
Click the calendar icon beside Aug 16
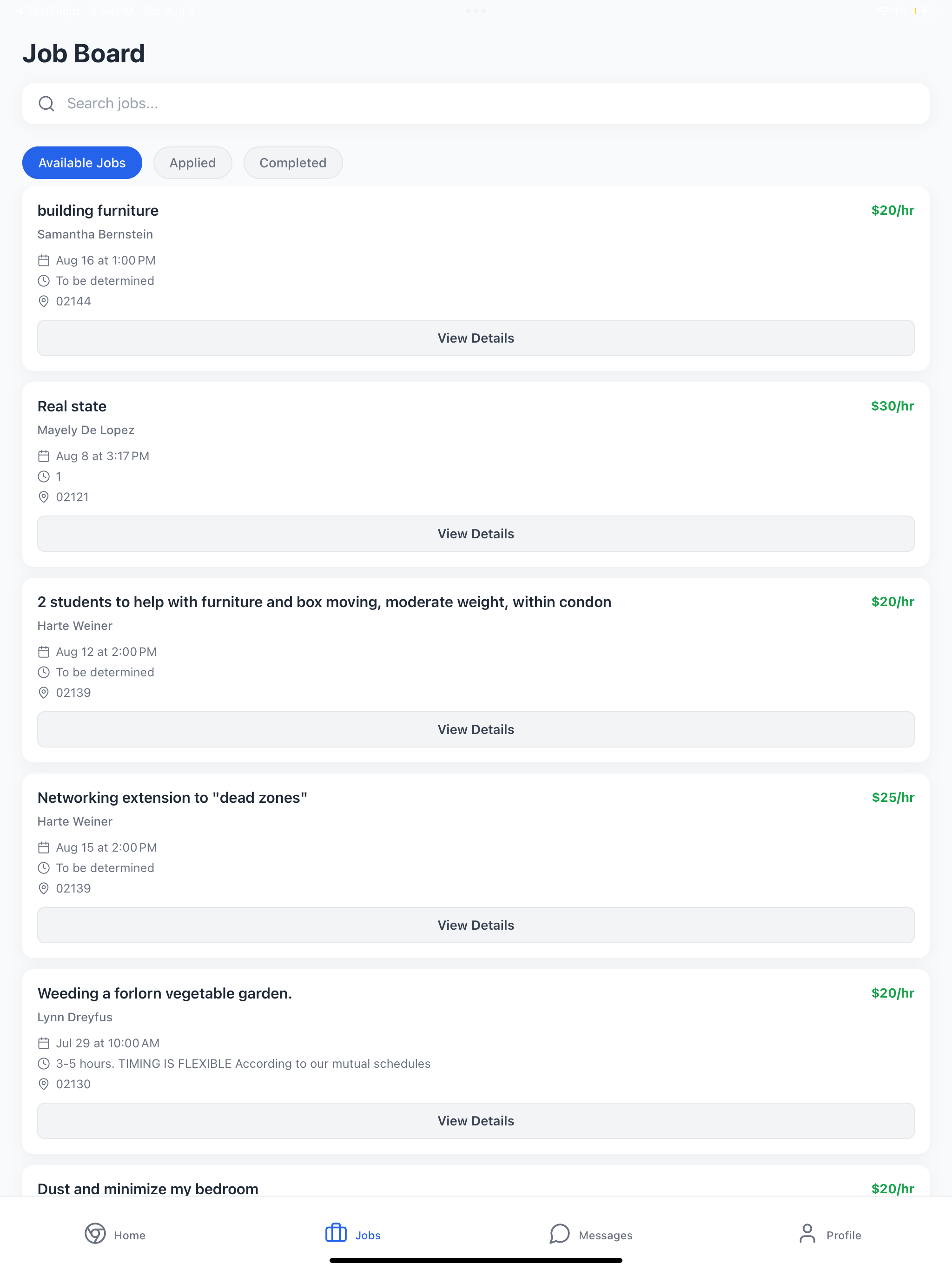pos(44,261)
